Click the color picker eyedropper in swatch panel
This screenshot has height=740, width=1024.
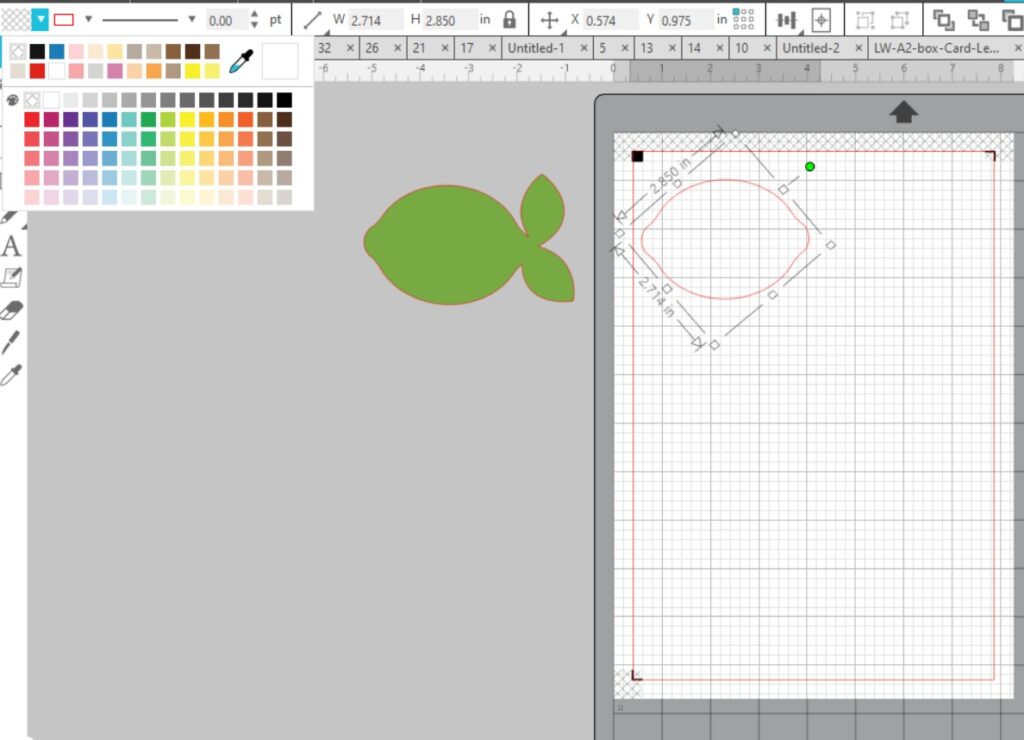coord(241,62)
